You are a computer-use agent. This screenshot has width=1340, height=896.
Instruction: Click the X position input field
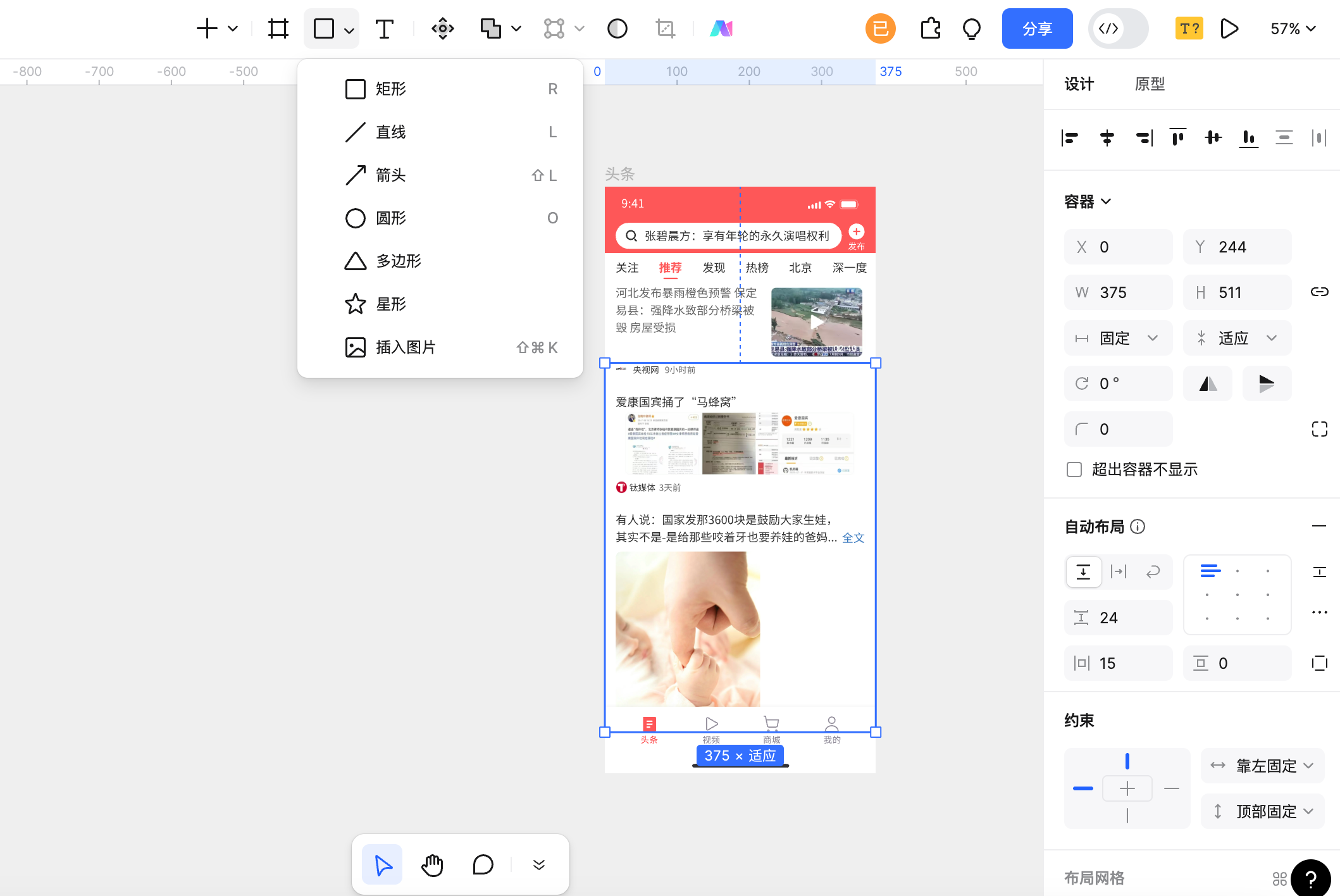coord(1118,247)
